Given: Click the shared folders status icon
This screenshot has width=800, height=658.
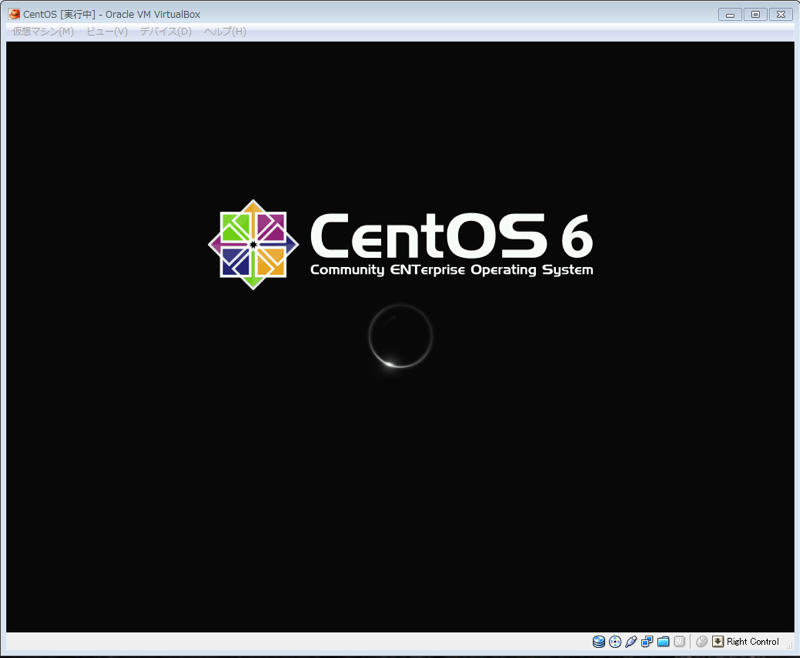Looking at the screenshot, I should pos(663,642).
